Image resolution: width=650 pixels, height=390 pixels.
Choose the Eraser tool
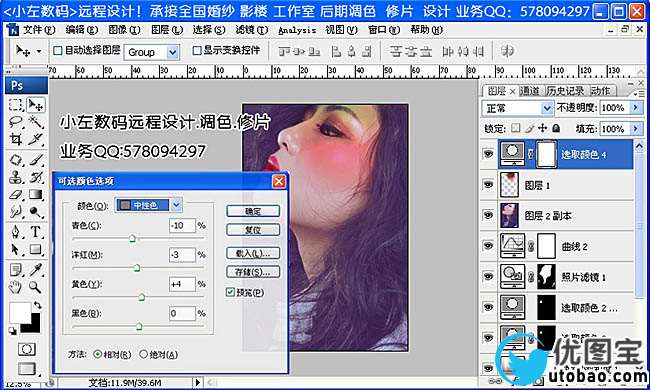coord(16,194)
